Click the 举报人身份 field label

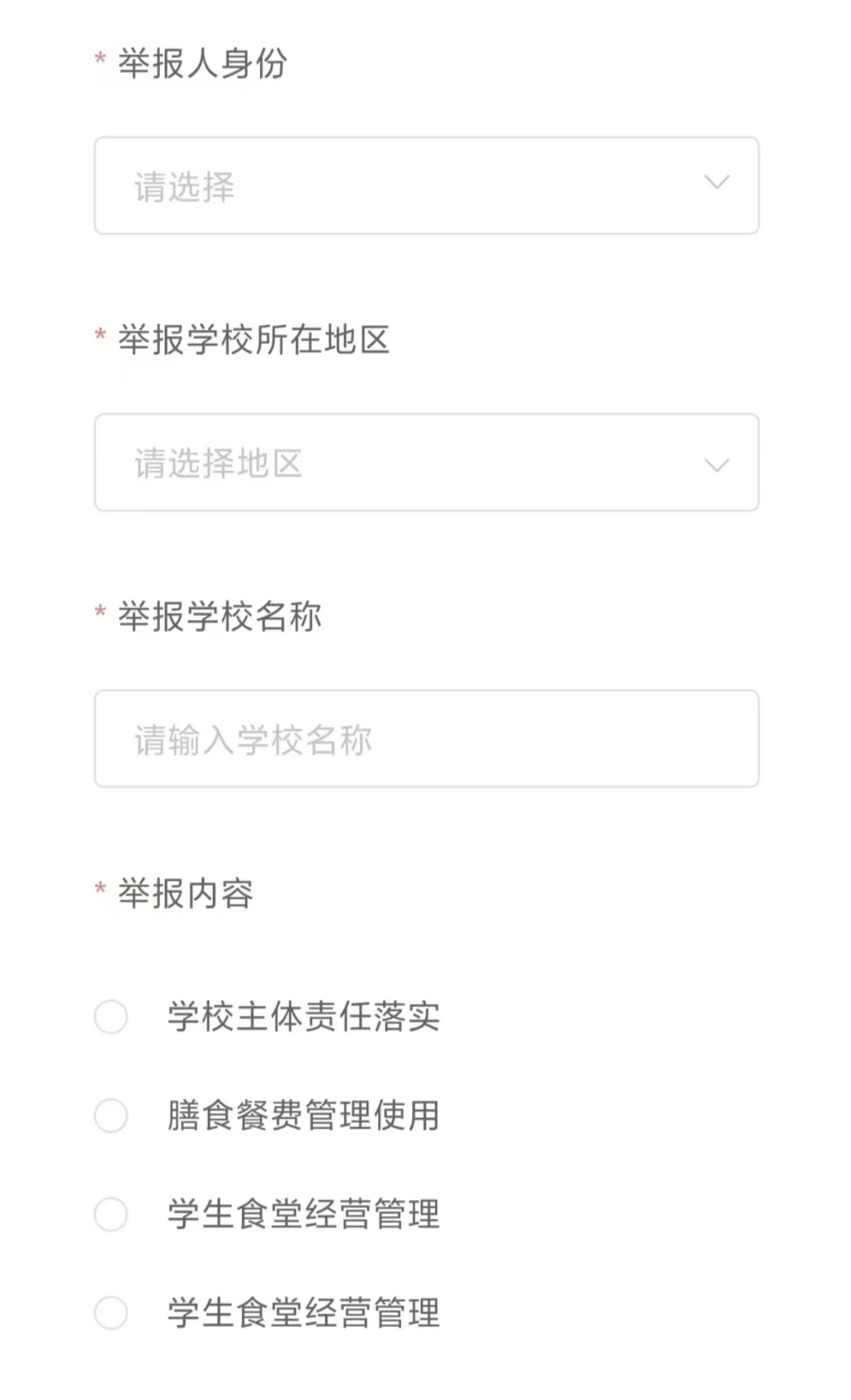(203, 64)
